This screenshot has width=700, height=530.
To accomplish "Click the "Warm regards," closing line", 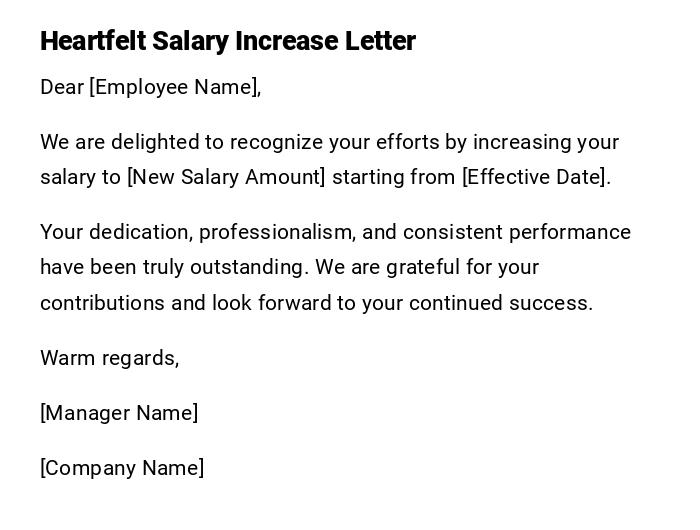I will coord(110,358).
